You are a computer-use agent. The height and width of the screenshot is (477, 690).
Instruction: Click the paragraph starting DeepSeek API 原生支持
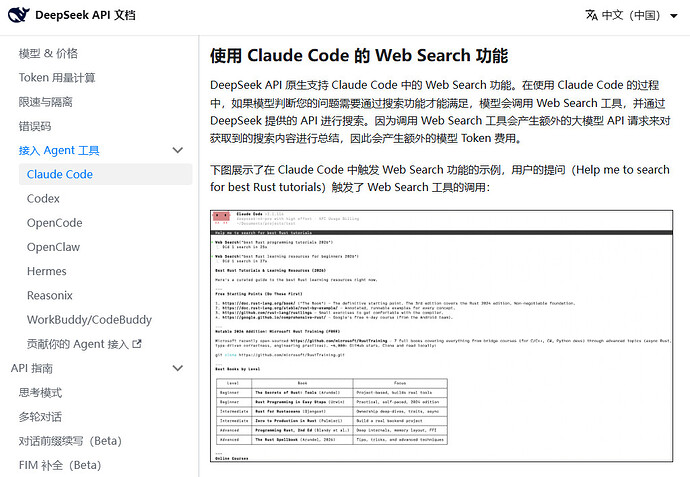coord(440,112)
